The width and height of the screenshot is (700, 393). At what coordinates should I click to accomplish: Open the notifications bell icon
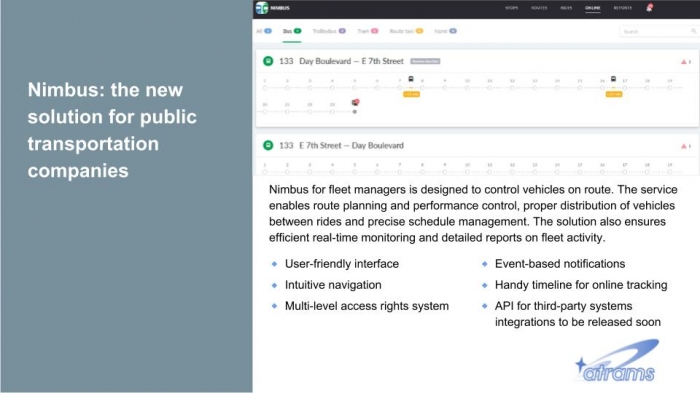649,8
